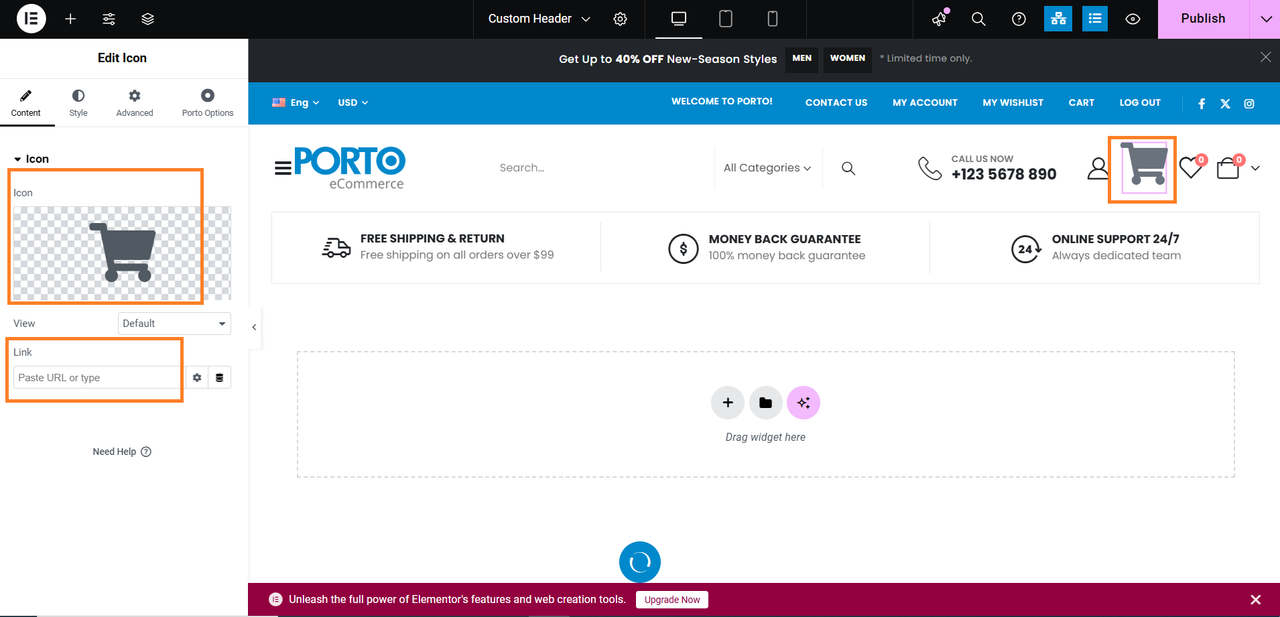Open link options gear icon
Viewport: 1280px width, 617px height.
(197, 378)
